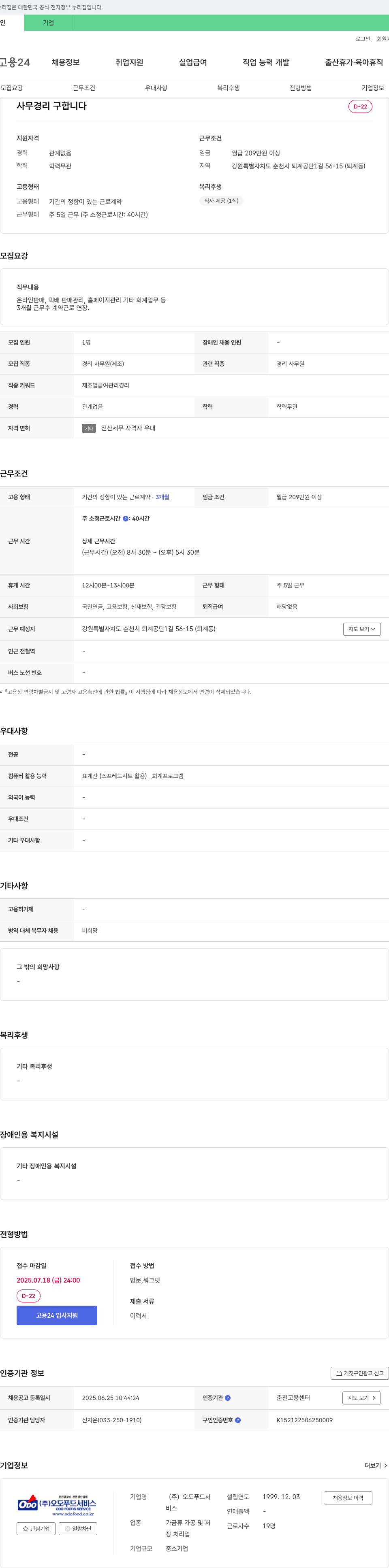
Task: Jump to 복리후생 section tab
Action: click(x=228, y=88)
